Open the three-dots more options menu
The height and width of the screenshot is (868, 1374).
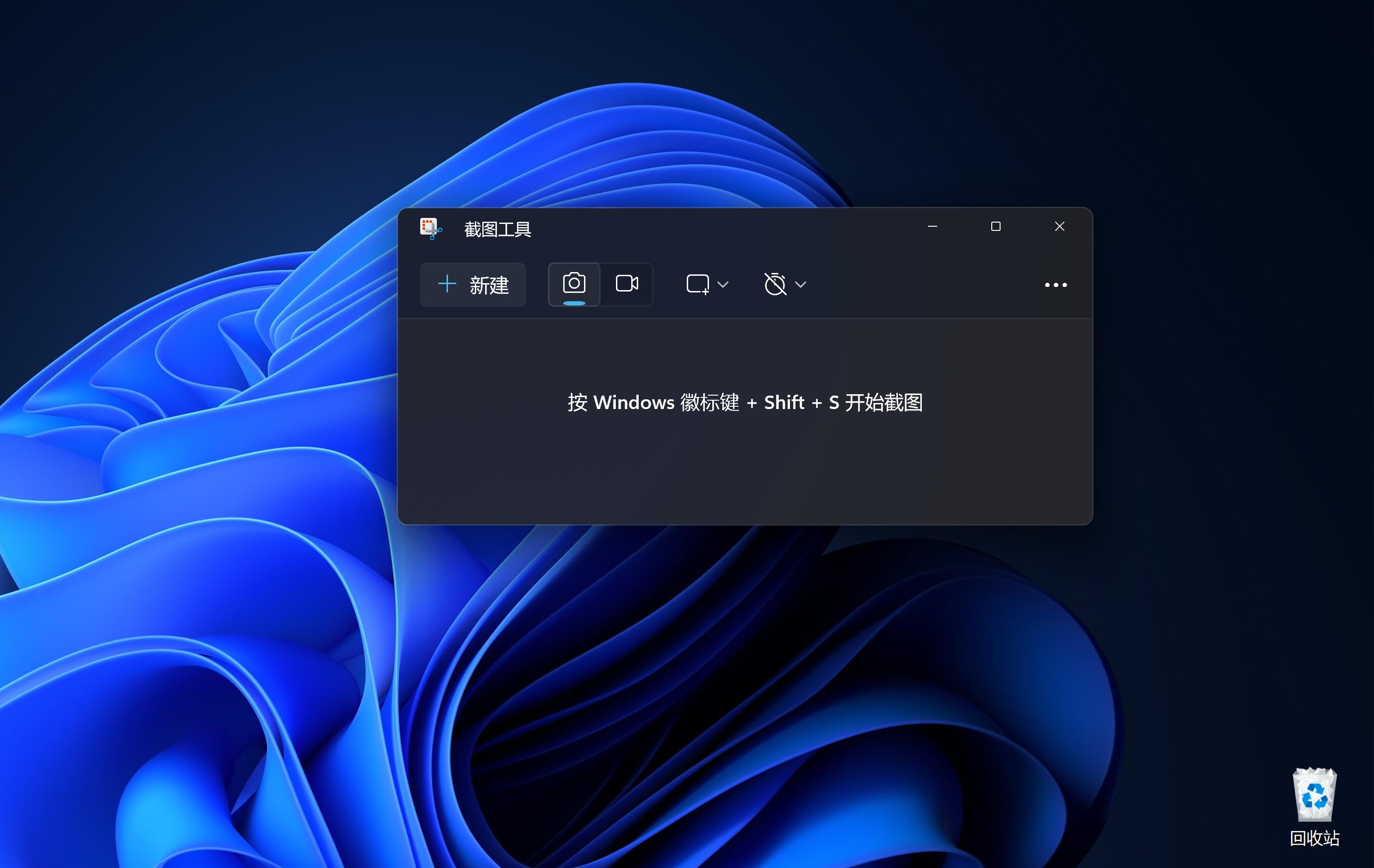(1055, 285)
